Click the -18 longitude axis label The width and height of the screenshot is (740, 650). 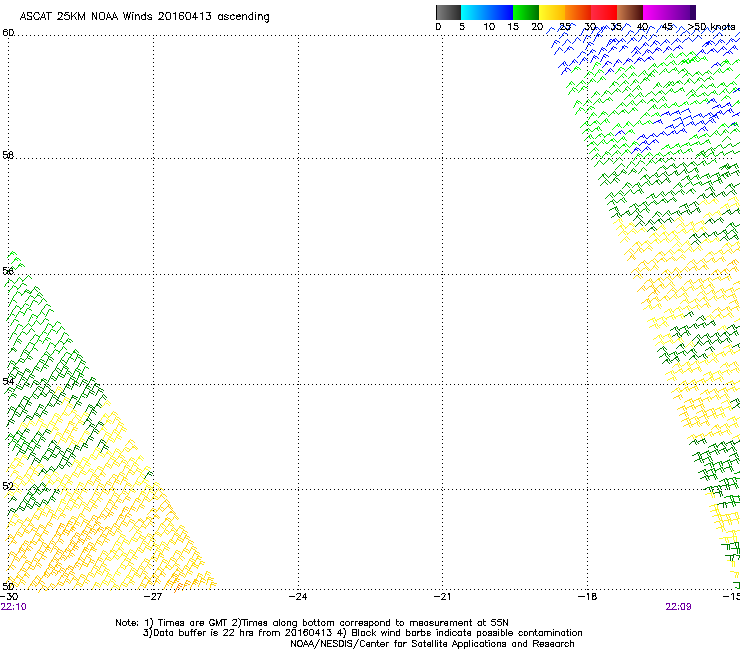(588, 597)
